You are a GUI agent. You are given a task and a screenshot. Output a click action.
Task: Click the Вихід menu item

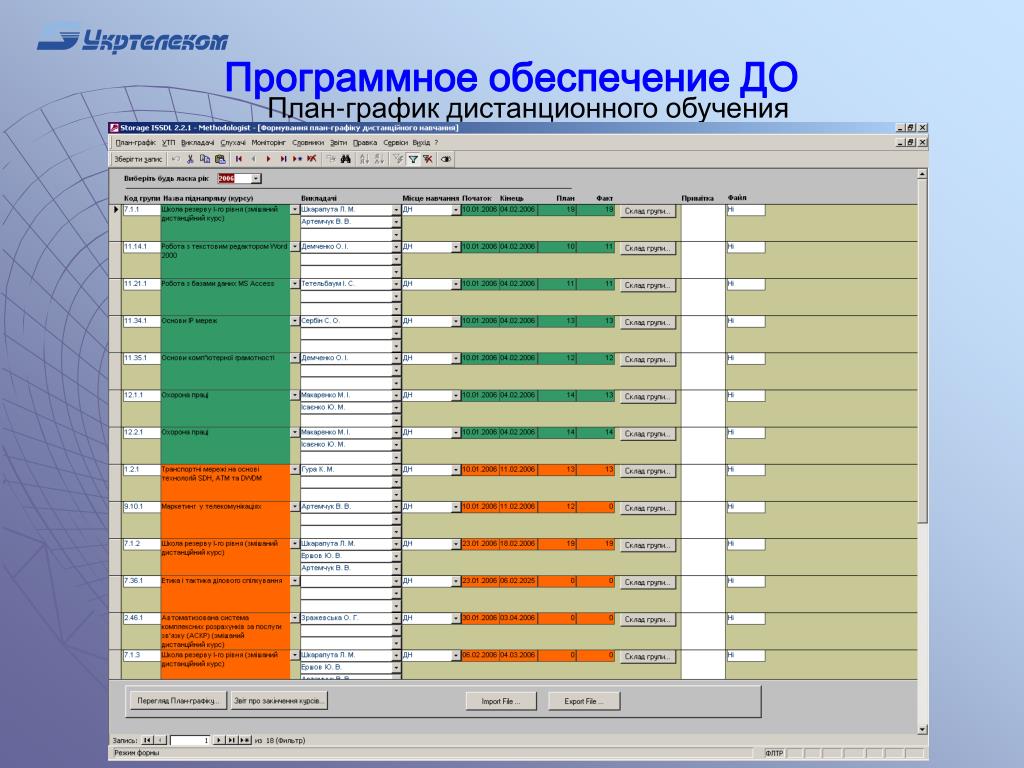(x=421, y=142)
